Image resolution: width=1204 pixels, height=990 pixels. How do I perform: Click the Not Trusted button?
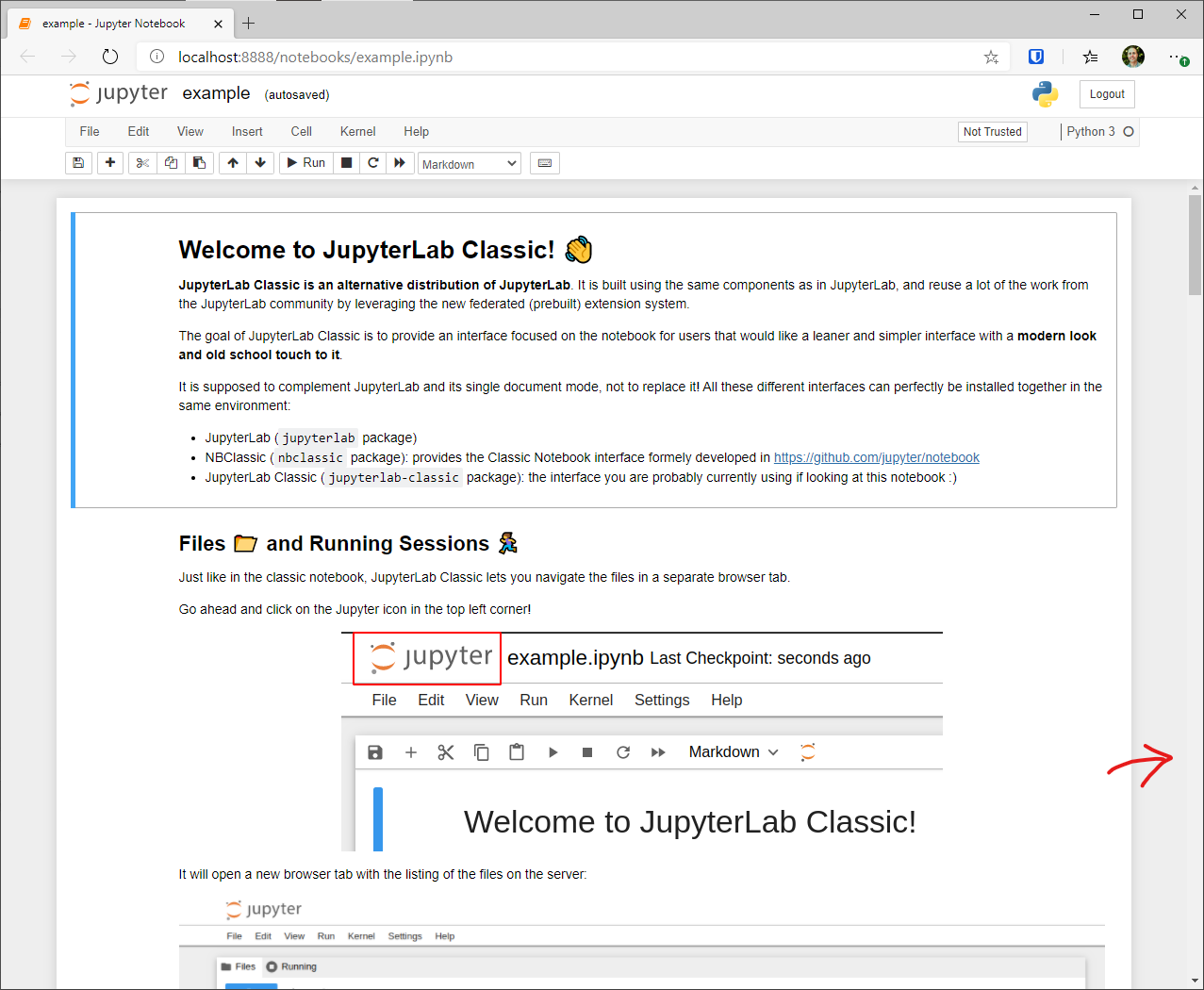pos(993,132)
